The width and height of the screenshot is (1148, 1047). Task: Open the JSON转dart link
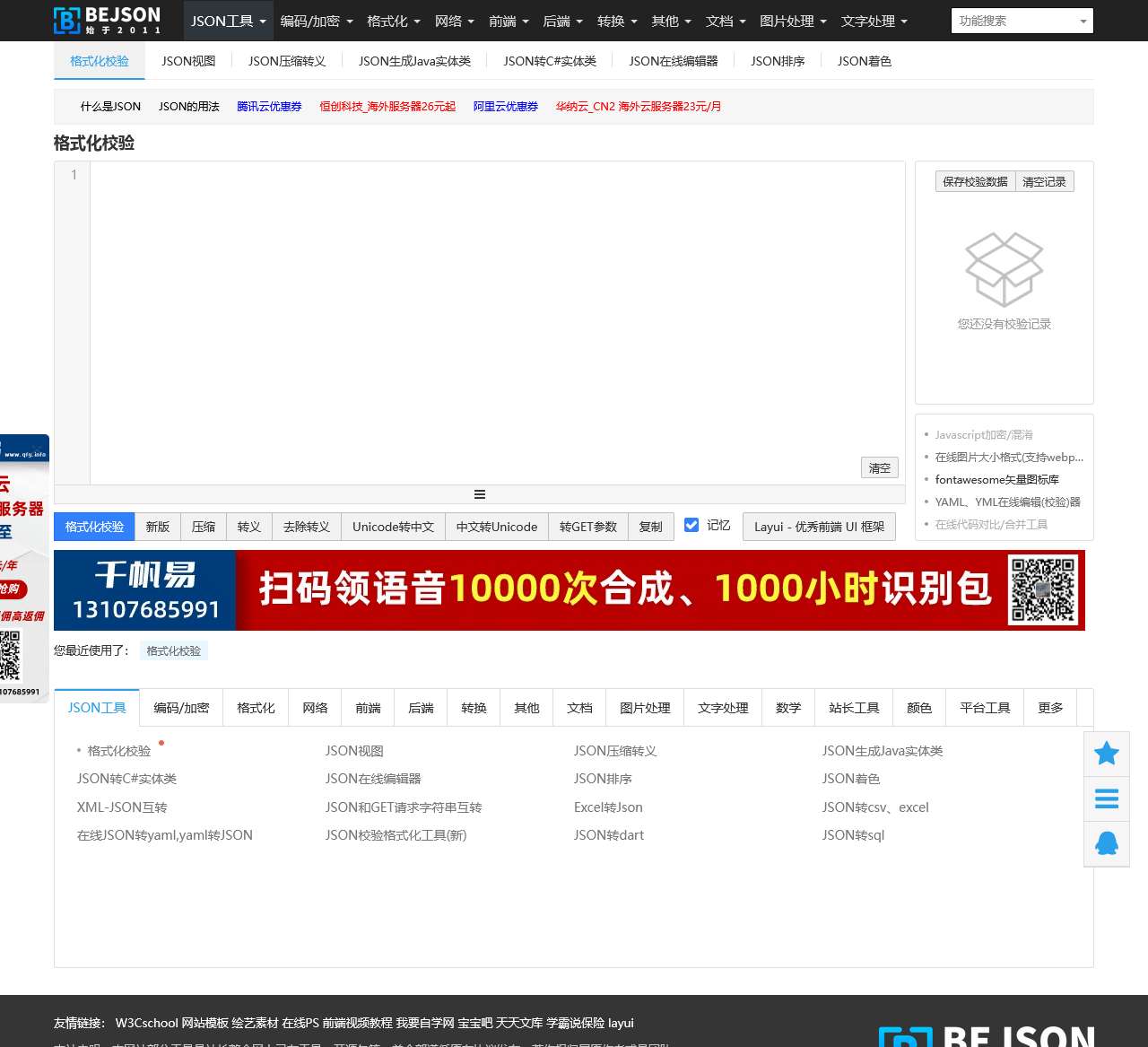pos(609,834)
